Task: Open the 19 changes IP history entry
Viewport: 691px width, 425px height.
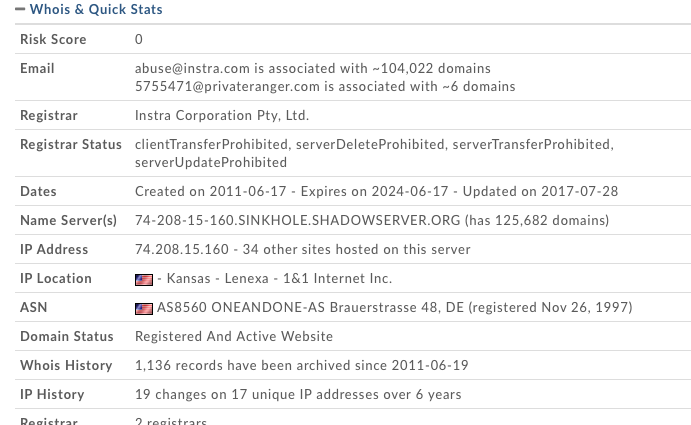Action: [x=298, y=395]
